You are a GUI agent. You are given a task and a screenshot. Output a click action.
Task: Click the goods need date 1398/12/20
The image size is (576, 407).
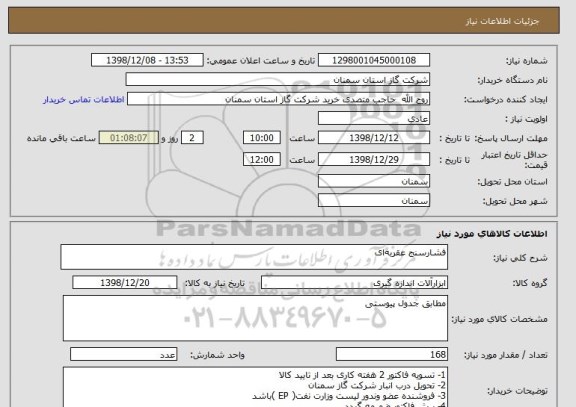click(125, 282)
